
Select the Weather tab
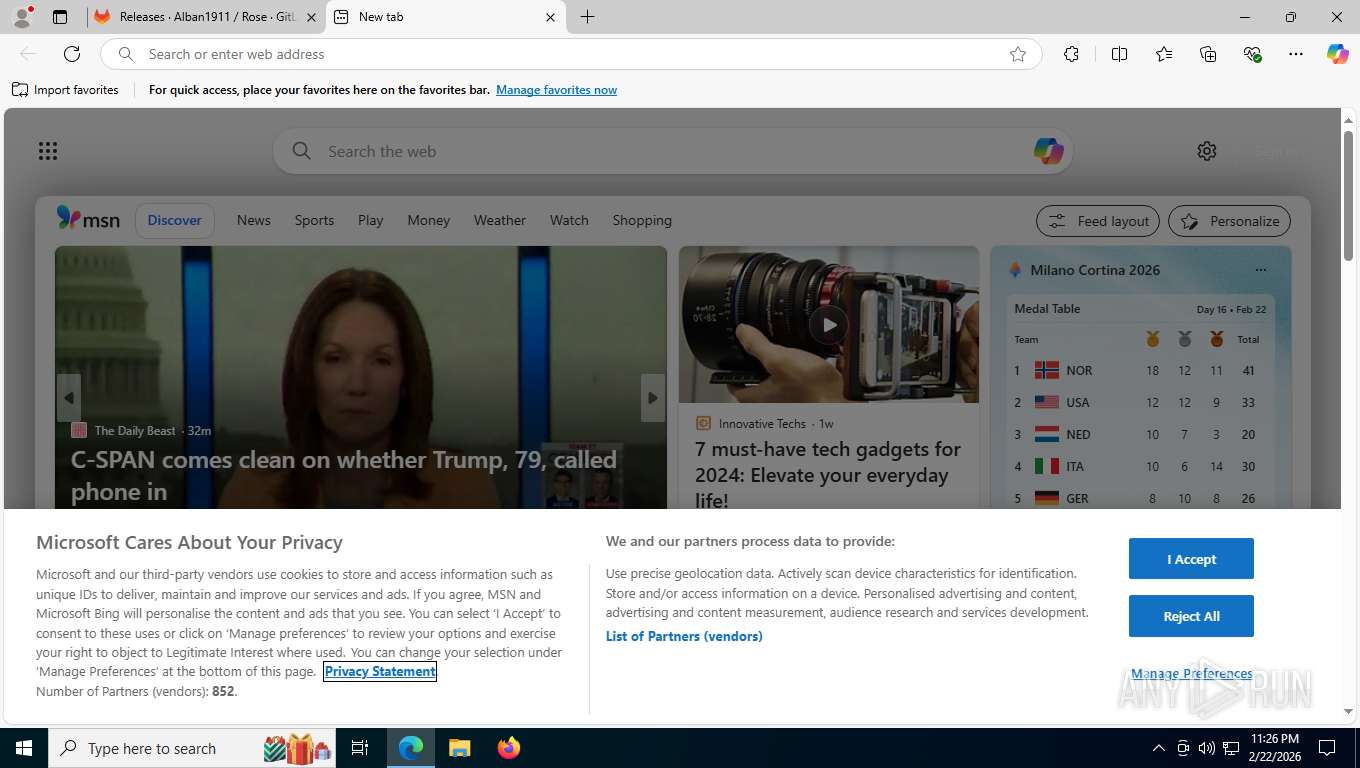pos(500,220)
